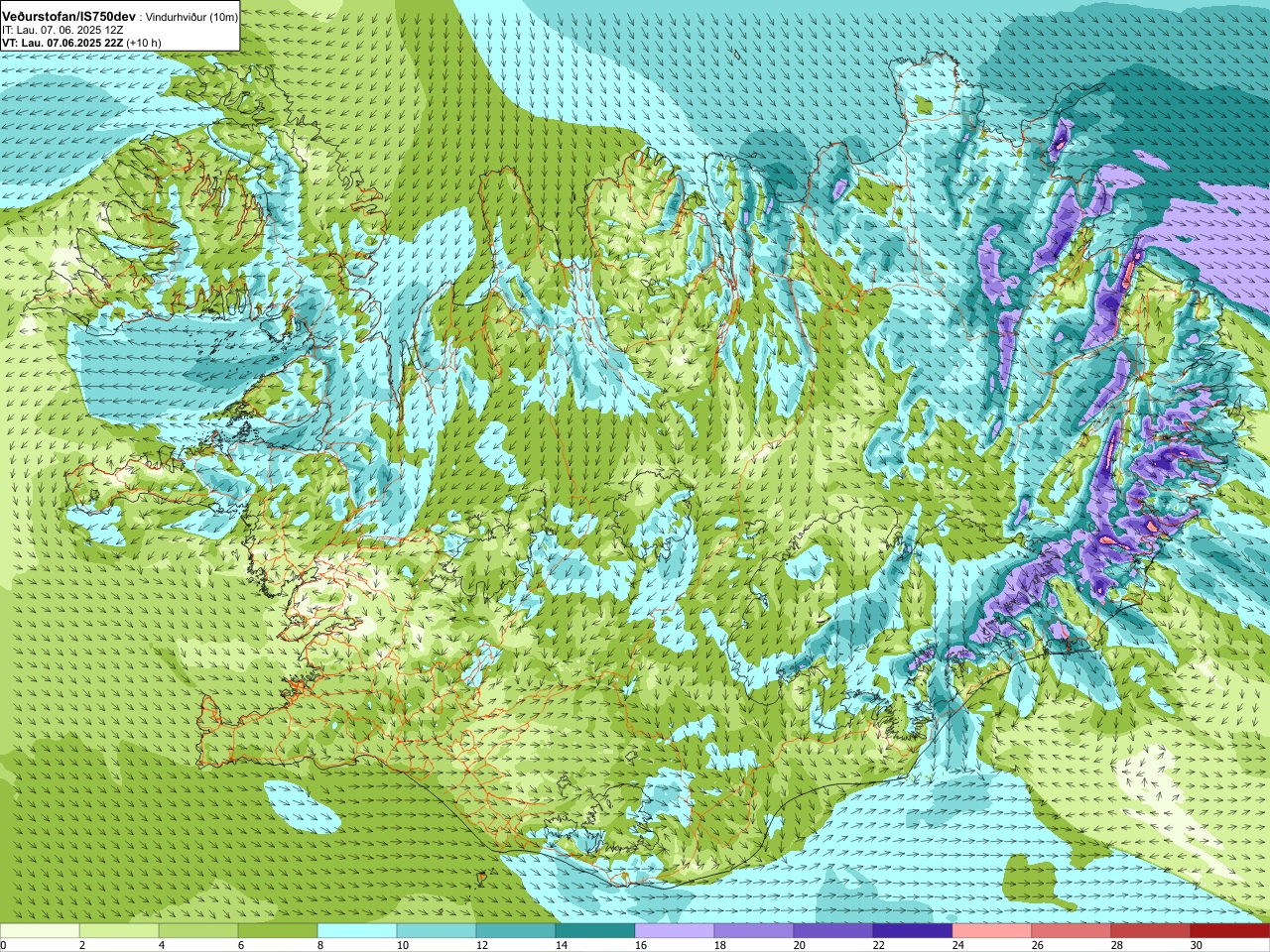1270x952 pixels.
Task: Select the 'Vindurhviður (10m)' parameter label
Action: coord(191,18)
